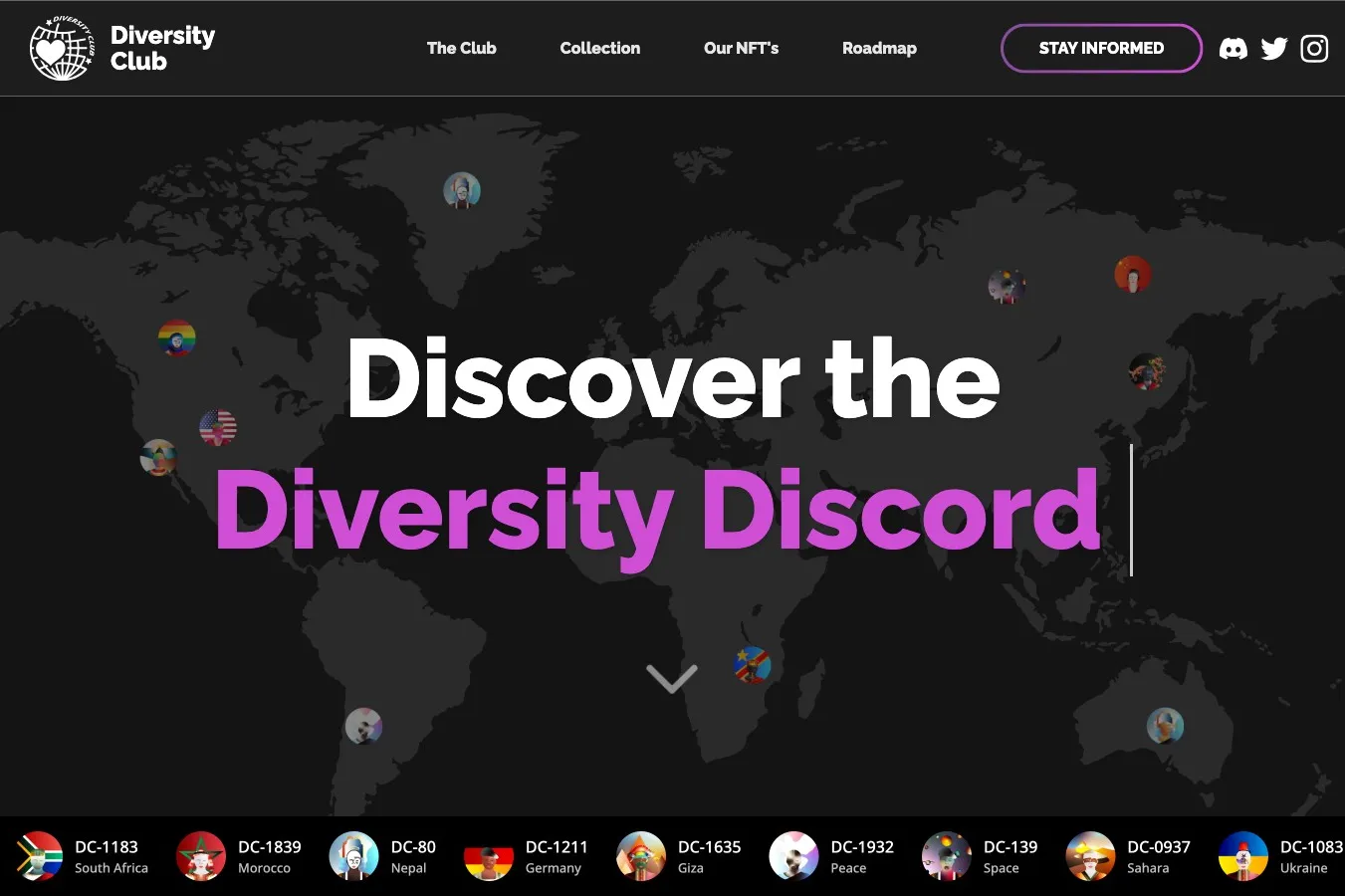This screenshot has height=896, width=1345.
Task: Open the Our NFT's menu item
Action: coord(741,48)
